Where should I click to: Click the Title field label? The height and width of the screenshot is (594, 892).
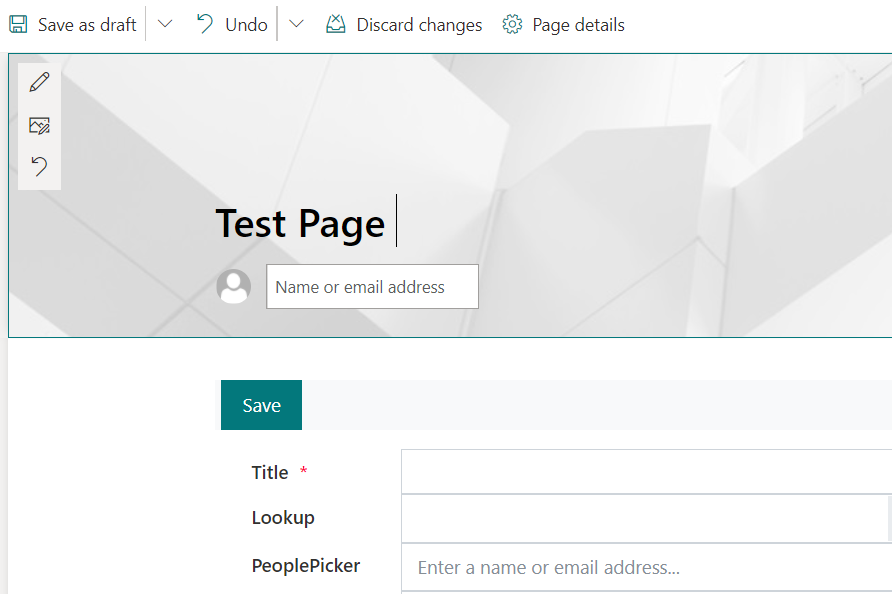point(270,473)
